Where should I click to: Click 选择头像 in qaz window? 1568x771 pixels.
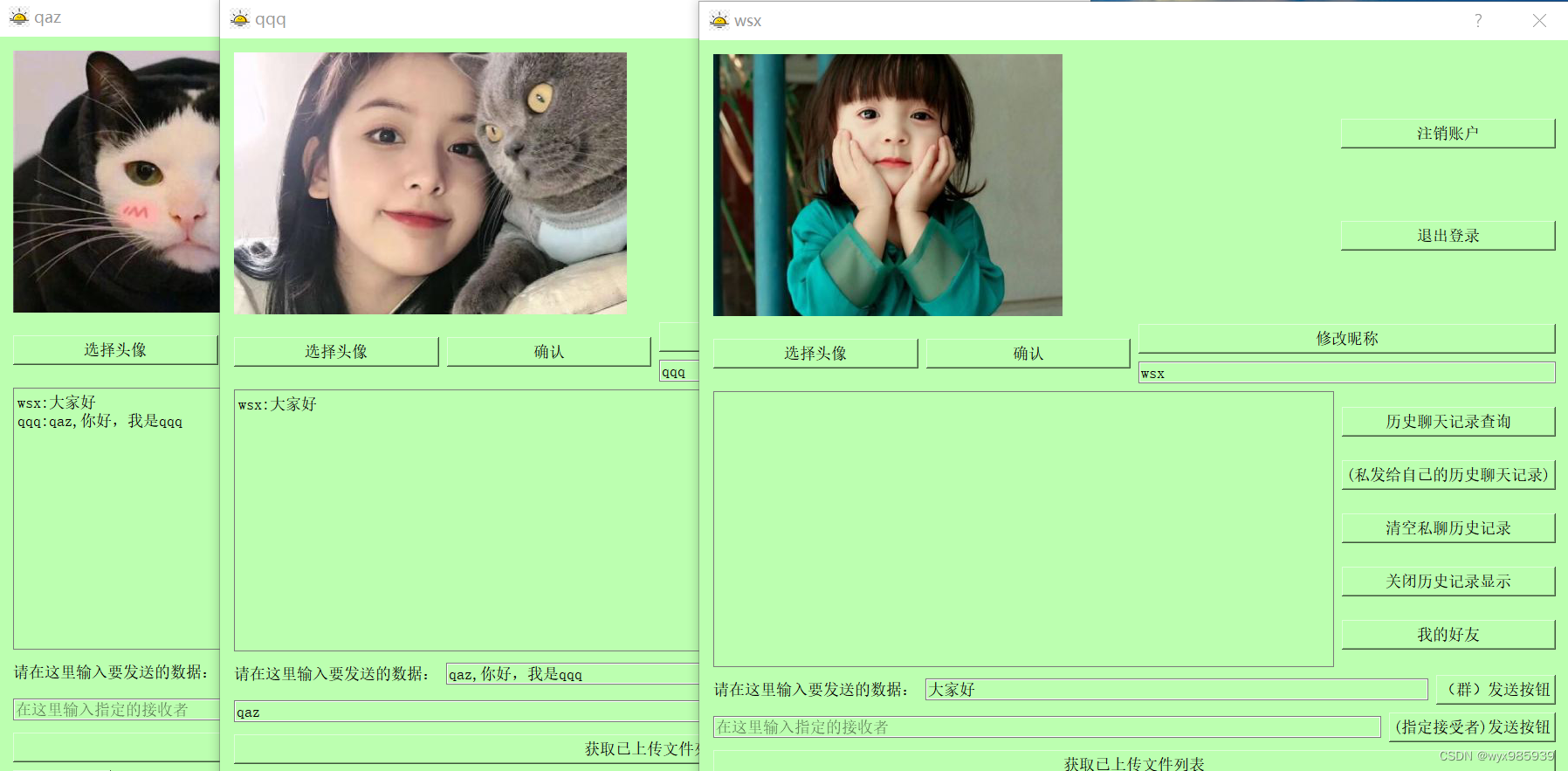115,350
